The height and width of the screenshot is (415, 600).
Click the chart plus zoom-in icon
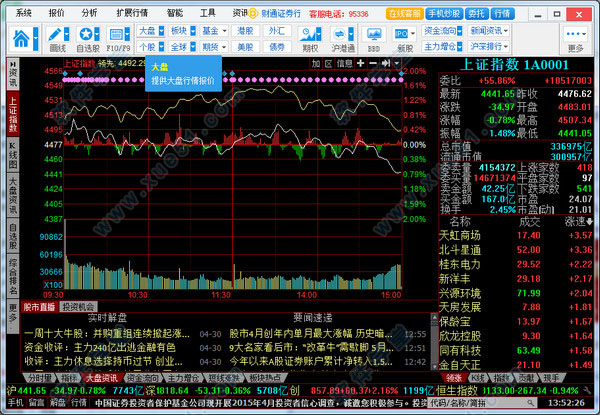(360, 63)
